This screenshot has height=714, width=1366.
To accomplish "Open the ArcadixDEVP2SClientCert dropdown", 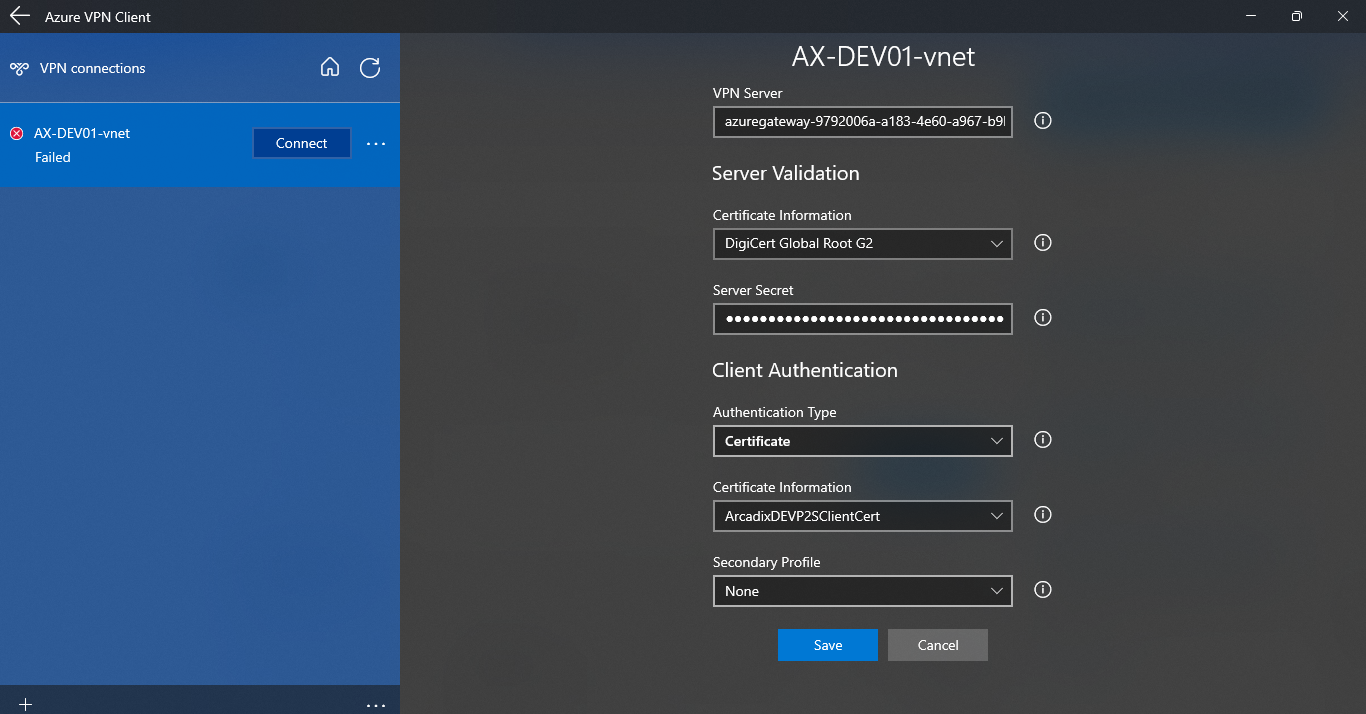I will point(863,516).
